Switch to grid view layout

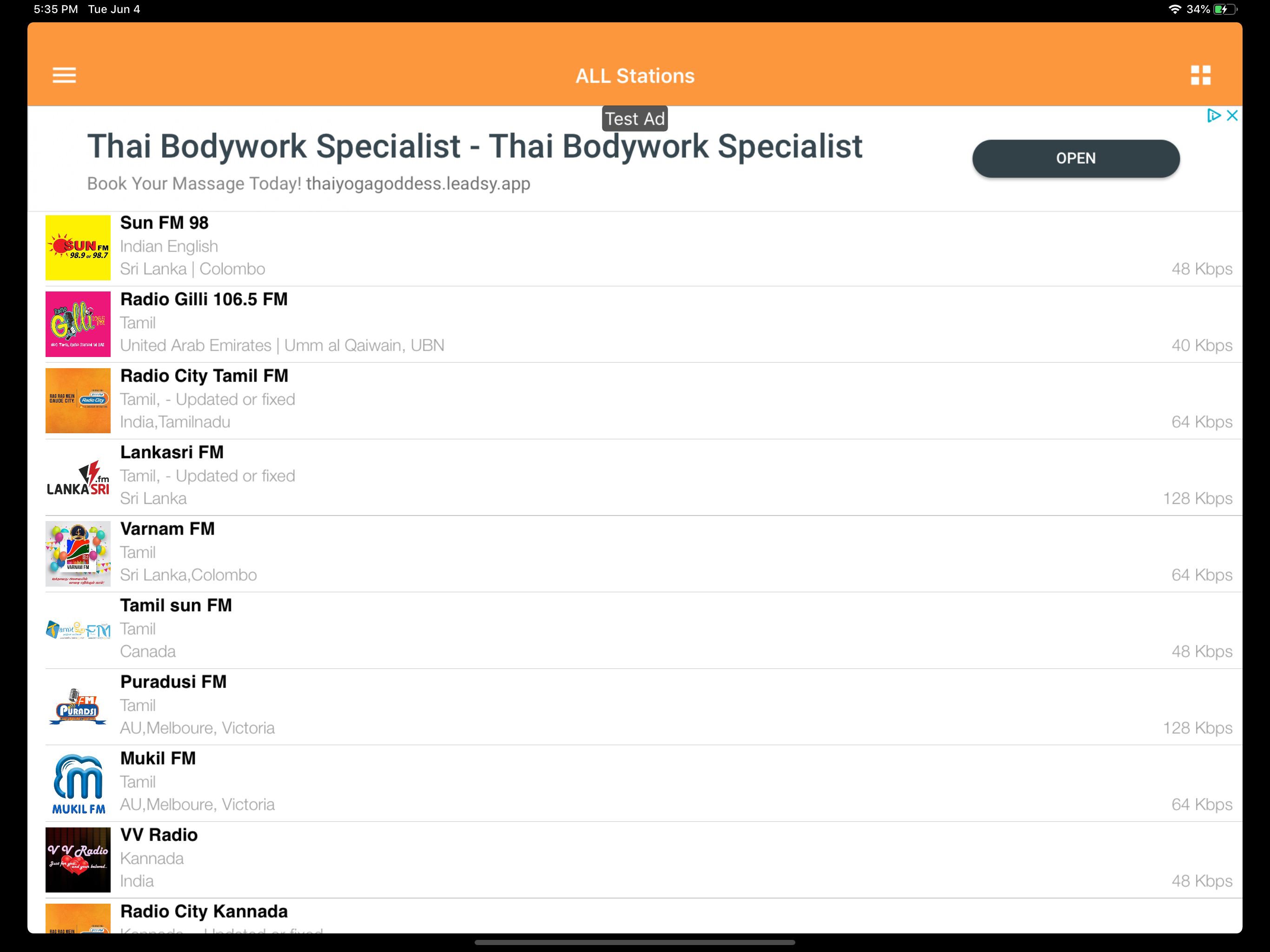coord(1200,75)
